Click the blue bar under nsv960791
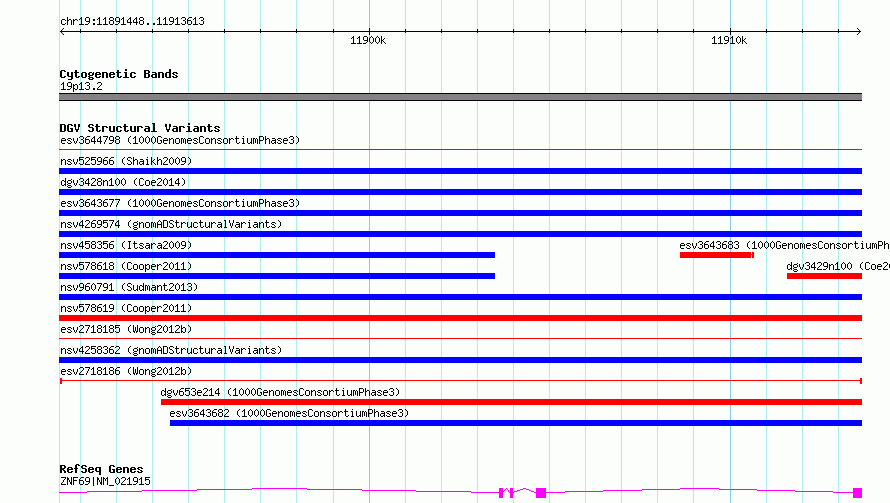 coord(460,297)
